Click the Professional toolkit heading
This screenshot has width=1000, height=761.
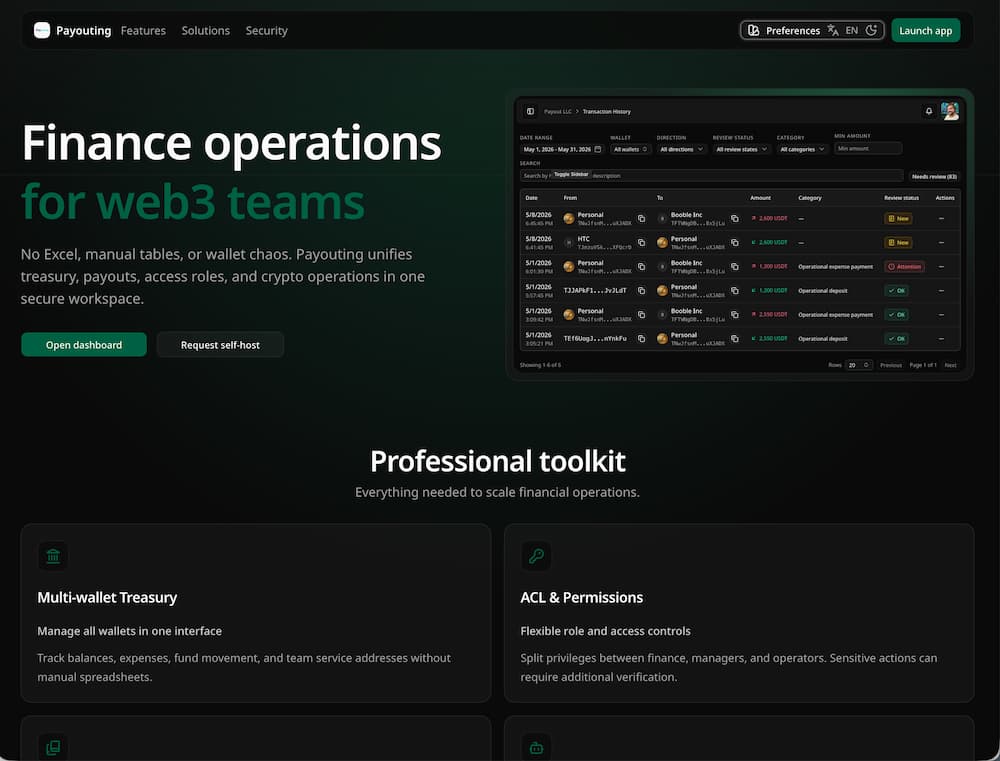pos(497,461)
